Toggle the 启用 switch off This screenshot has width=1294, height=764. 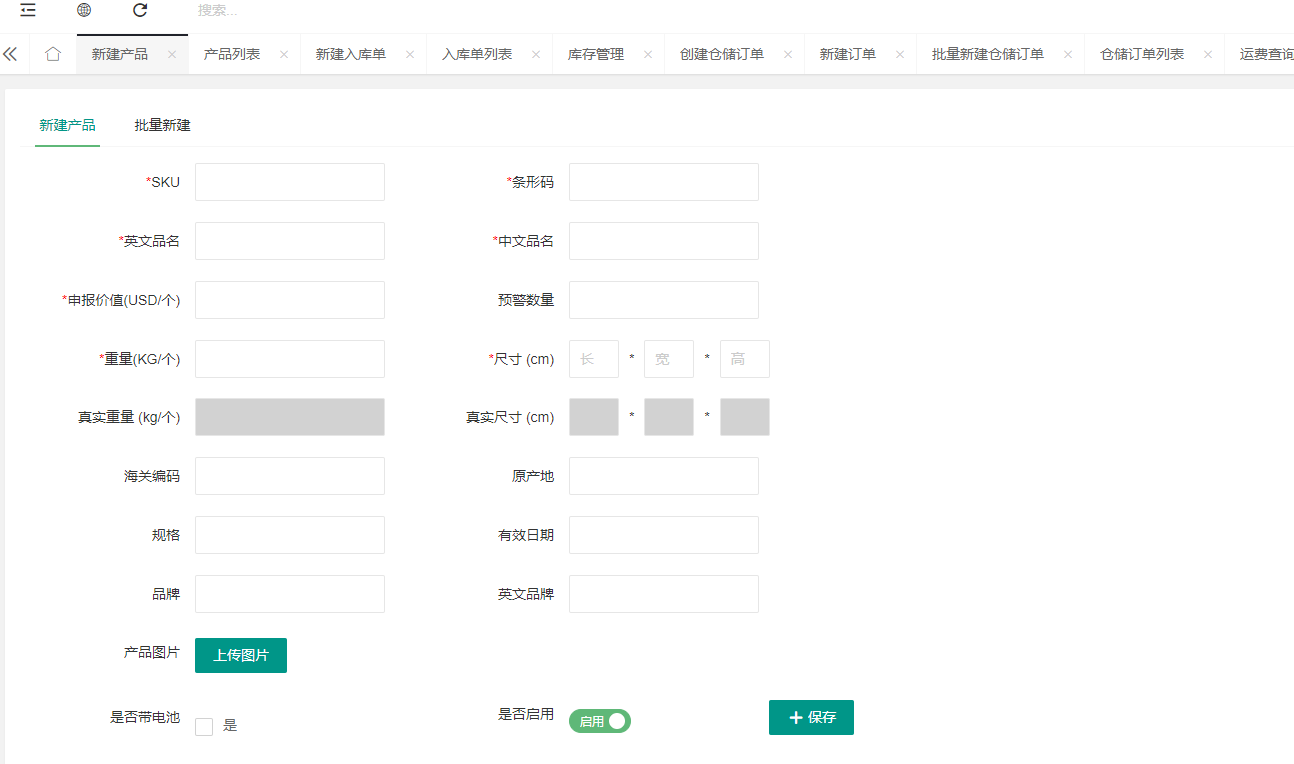coord(600,721)
